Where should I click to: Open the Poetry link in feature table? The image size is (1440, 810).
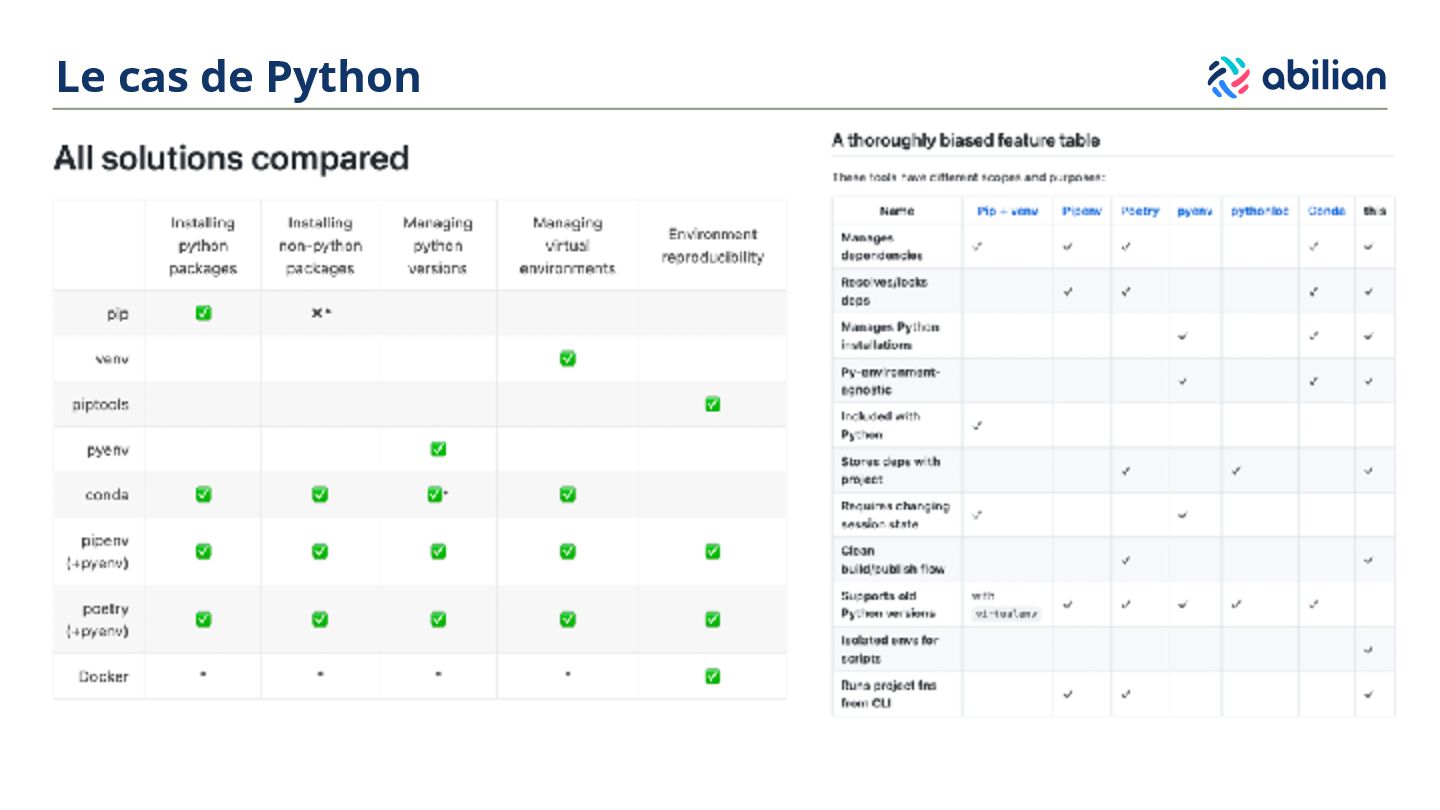coord(1139,211)
